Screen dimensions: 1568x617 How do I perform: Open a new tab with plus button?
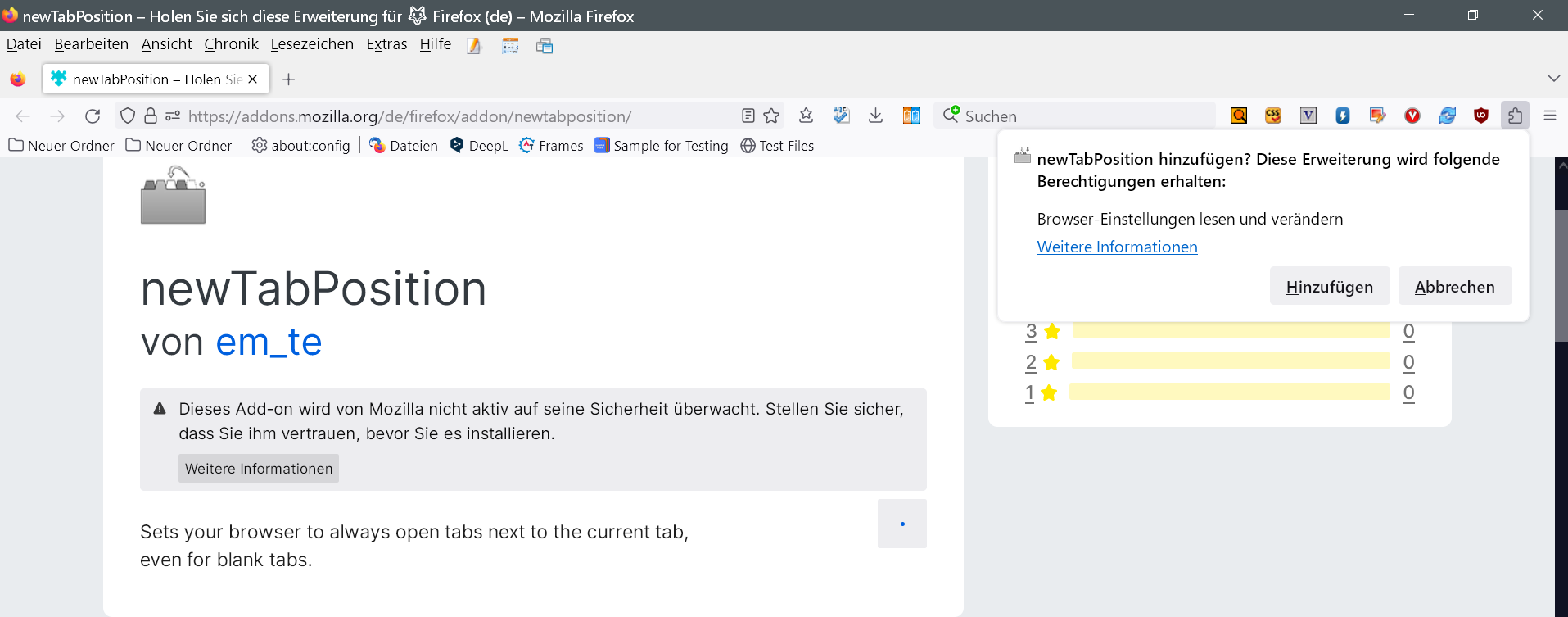point(288,79)
